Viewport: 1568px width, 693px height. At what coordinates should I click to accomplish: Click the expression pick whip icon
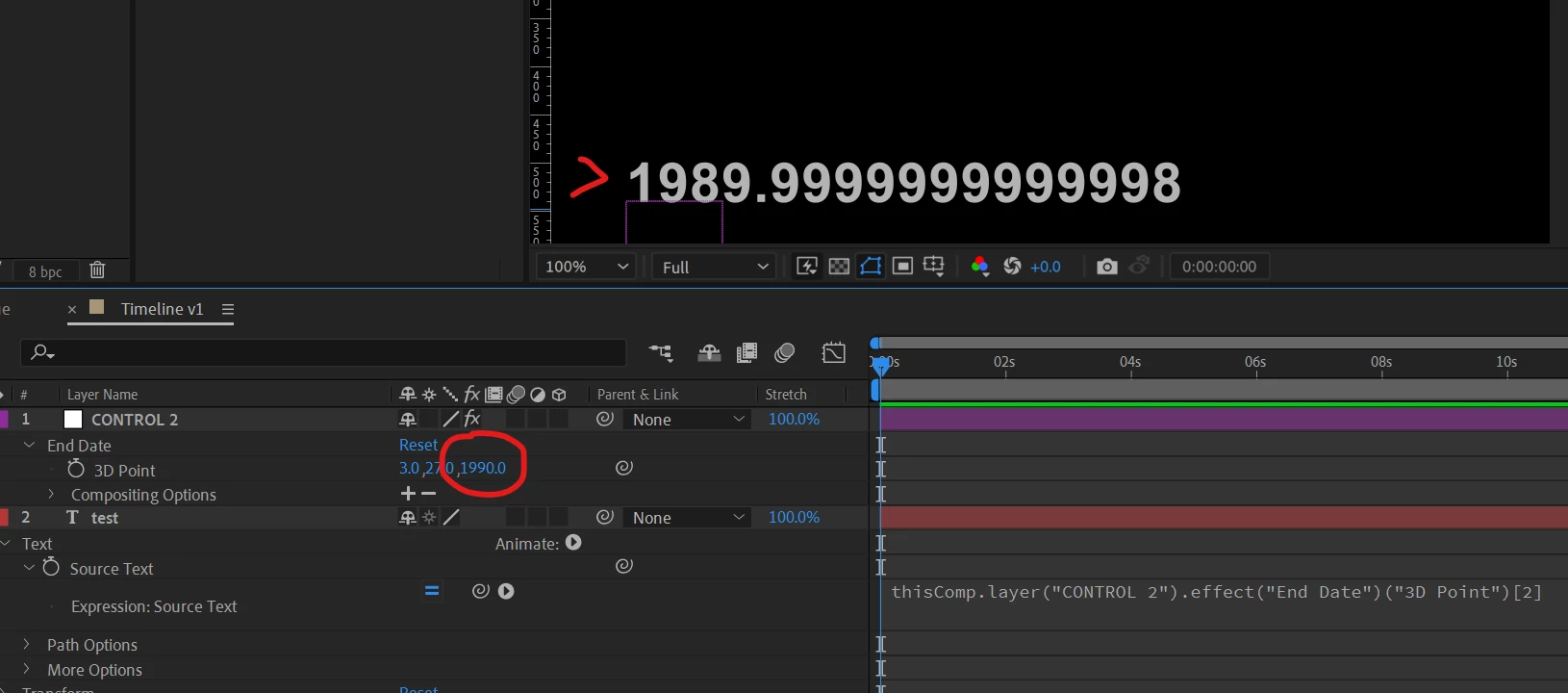(481, 591)
